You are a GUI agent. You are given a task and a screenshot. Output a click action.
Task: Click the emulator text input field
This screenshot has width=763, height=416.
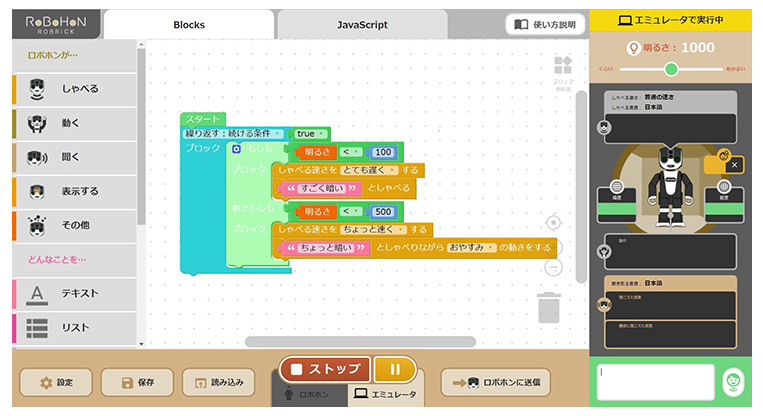tap(656, 382)
